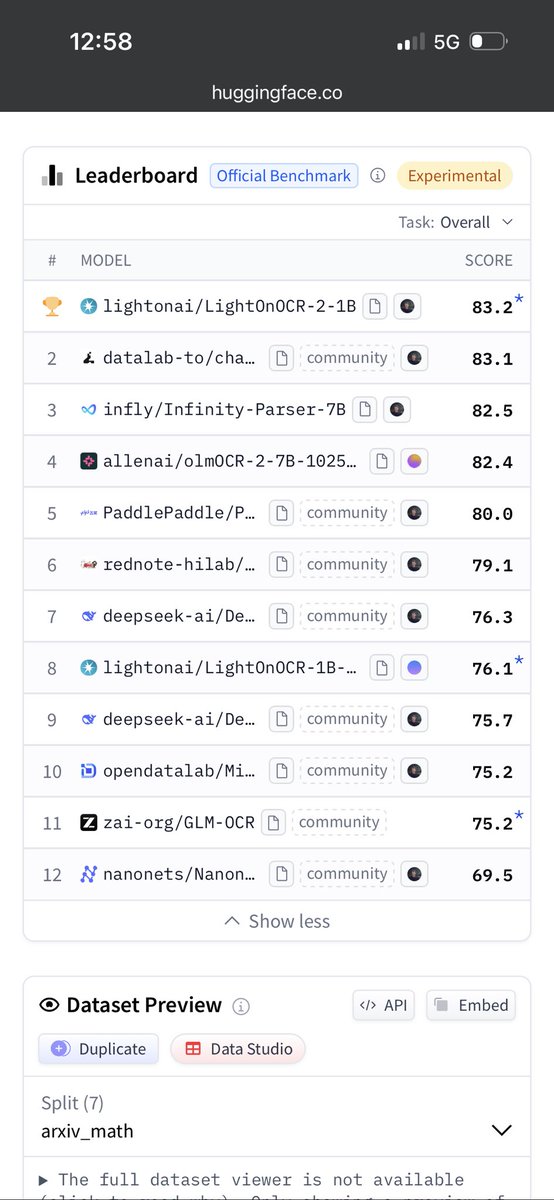Image resolution: width=554 pixels, height=1200 pixels.
Task: Click the Duplicate button
Action: [98, 1049]
